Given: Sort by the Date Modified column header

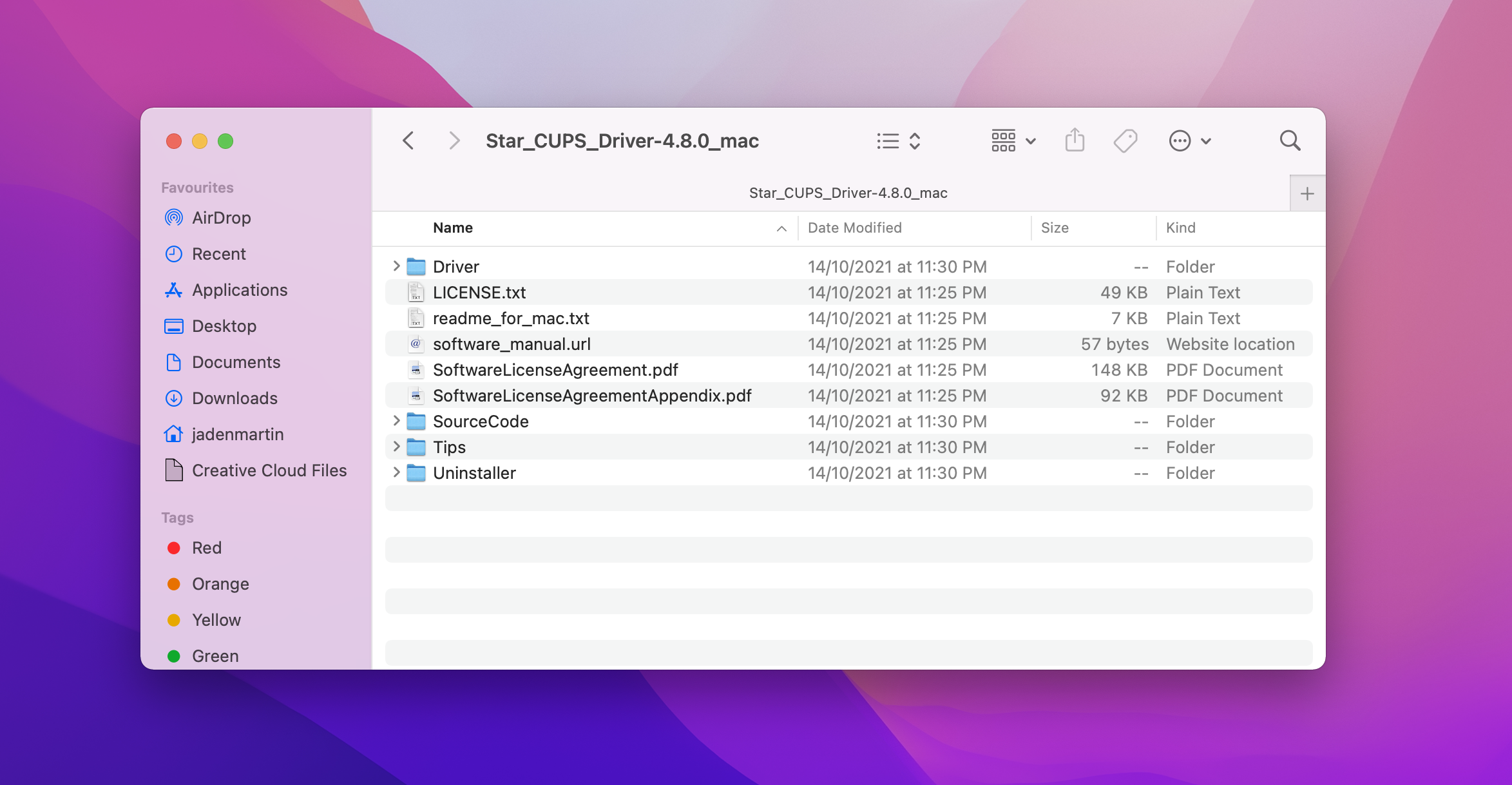Looking at the screenshot, I should 854,228.
